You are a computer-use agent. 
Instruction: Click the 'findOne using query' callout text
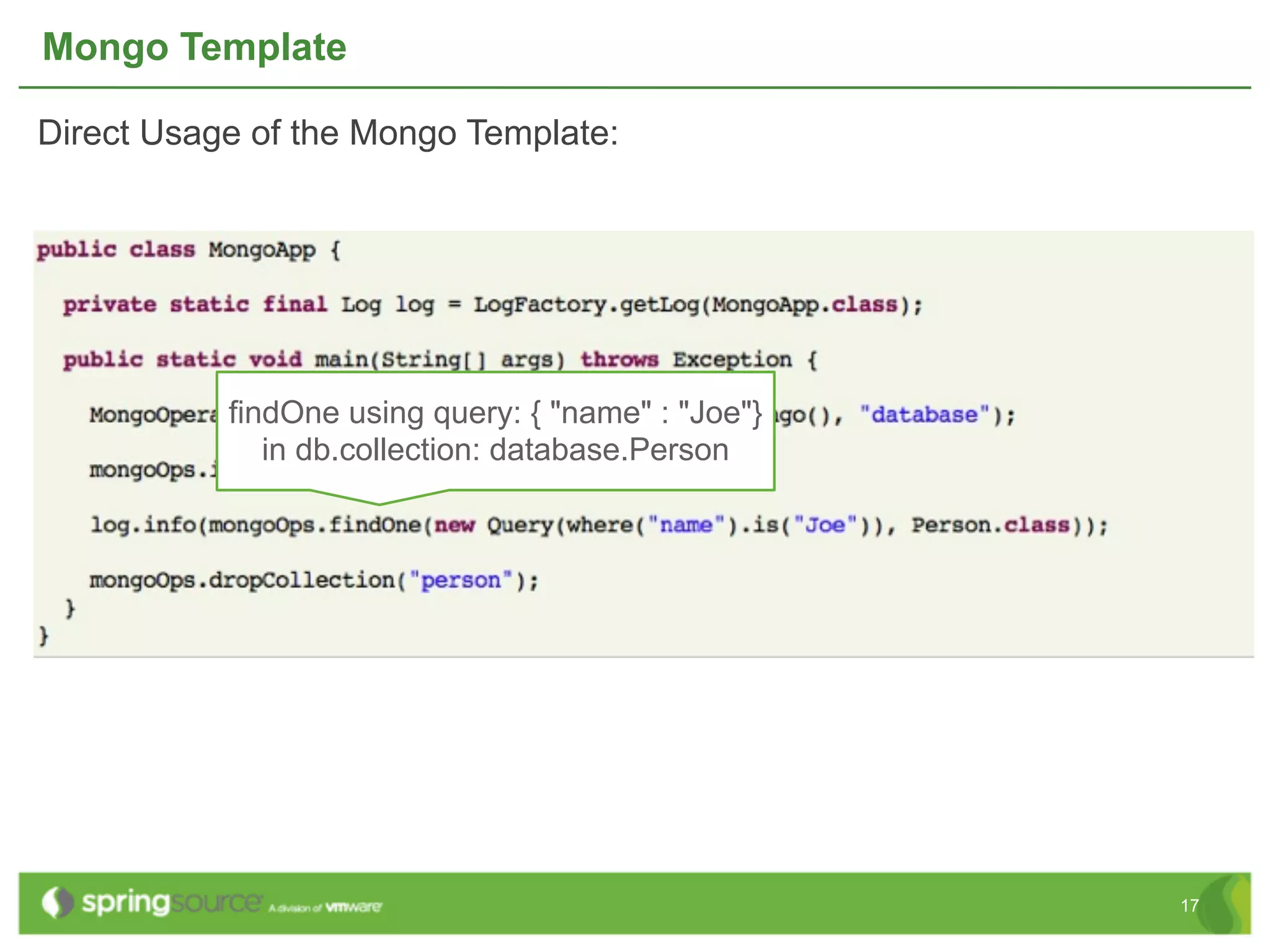pos(495,413)
